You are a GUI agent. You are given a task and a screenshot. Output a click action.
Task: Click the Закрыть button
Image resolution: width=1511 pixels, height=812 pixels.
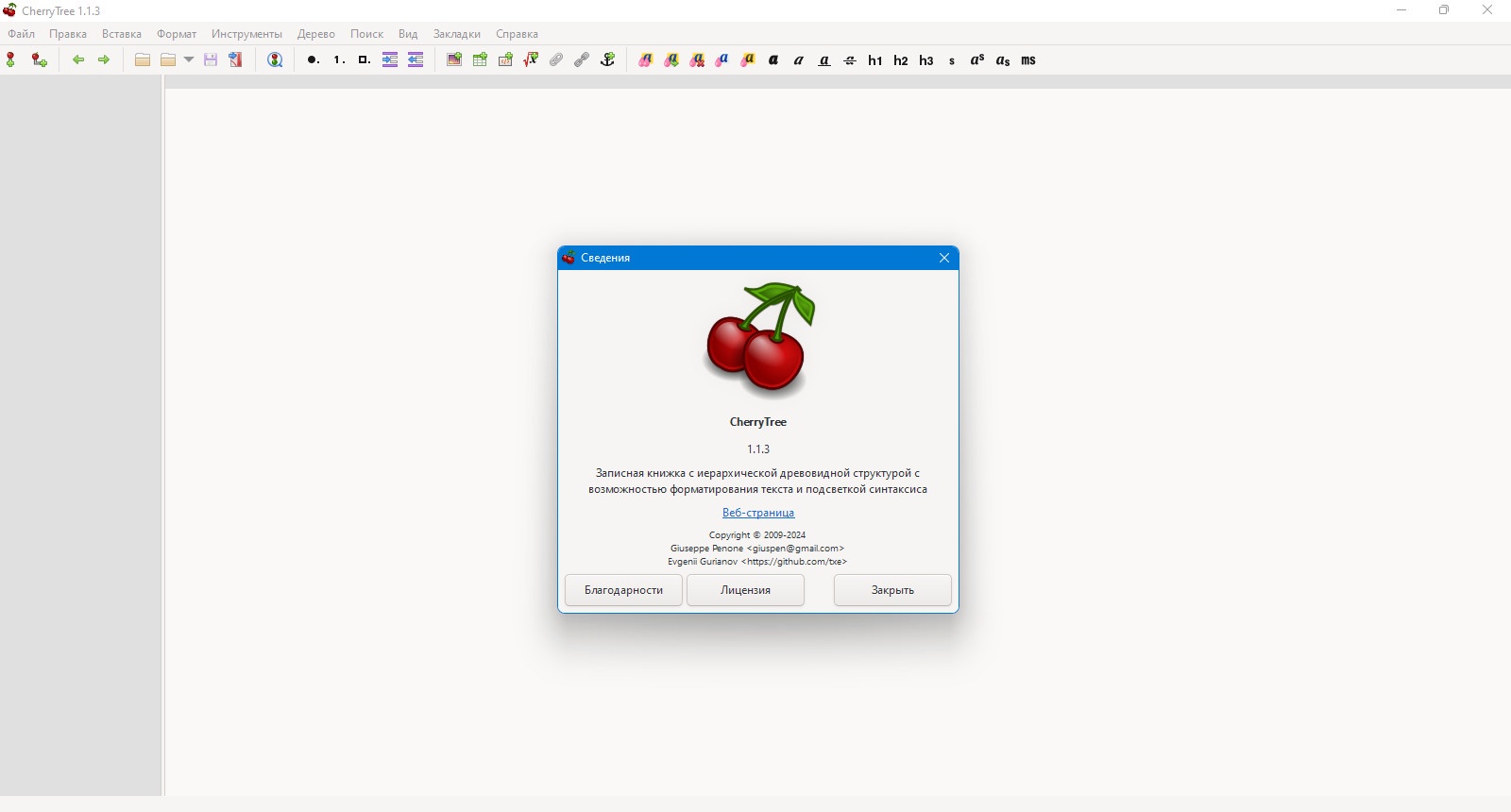(x=892, y=590)
